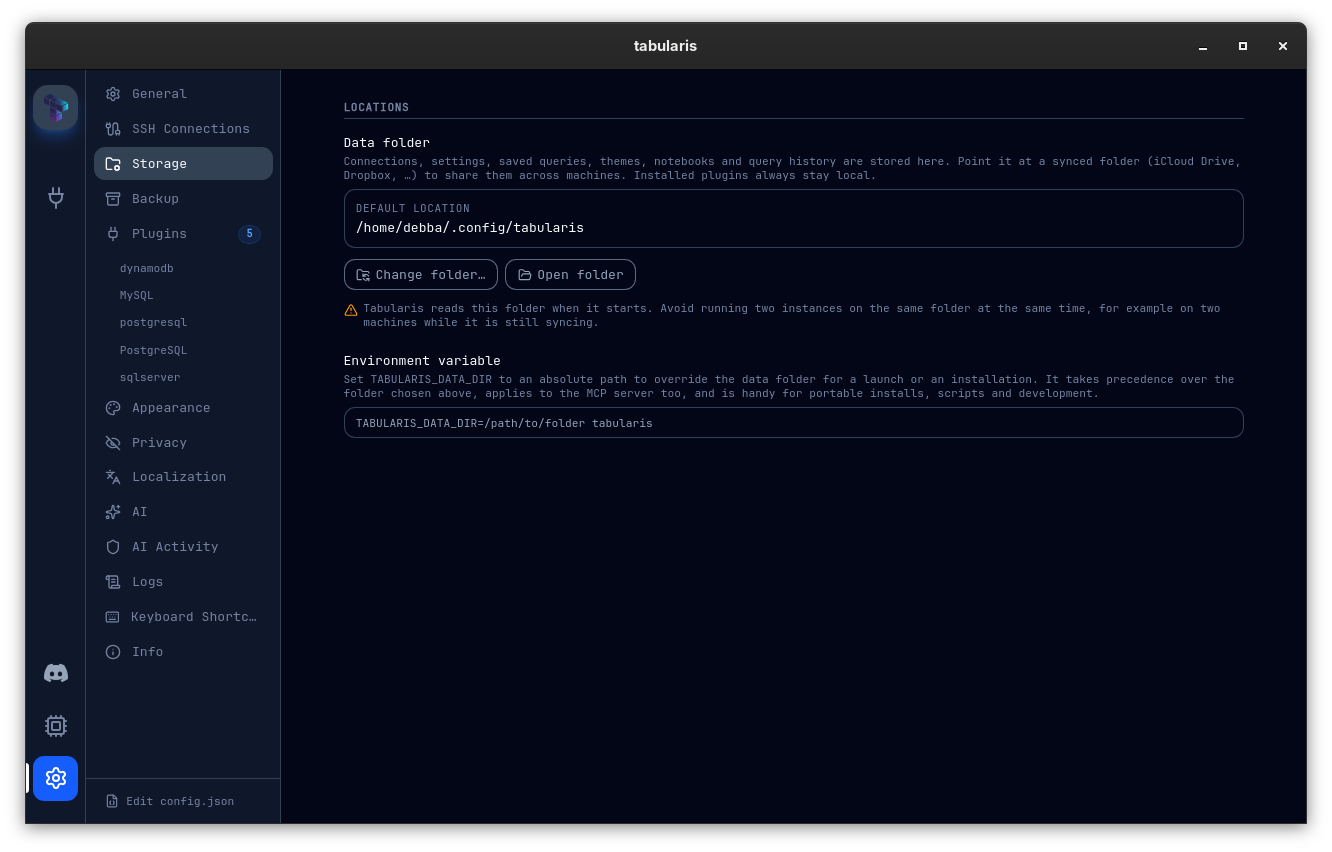Open the Keyboard Shortcuts label
1332x852 pixels.
194,617
